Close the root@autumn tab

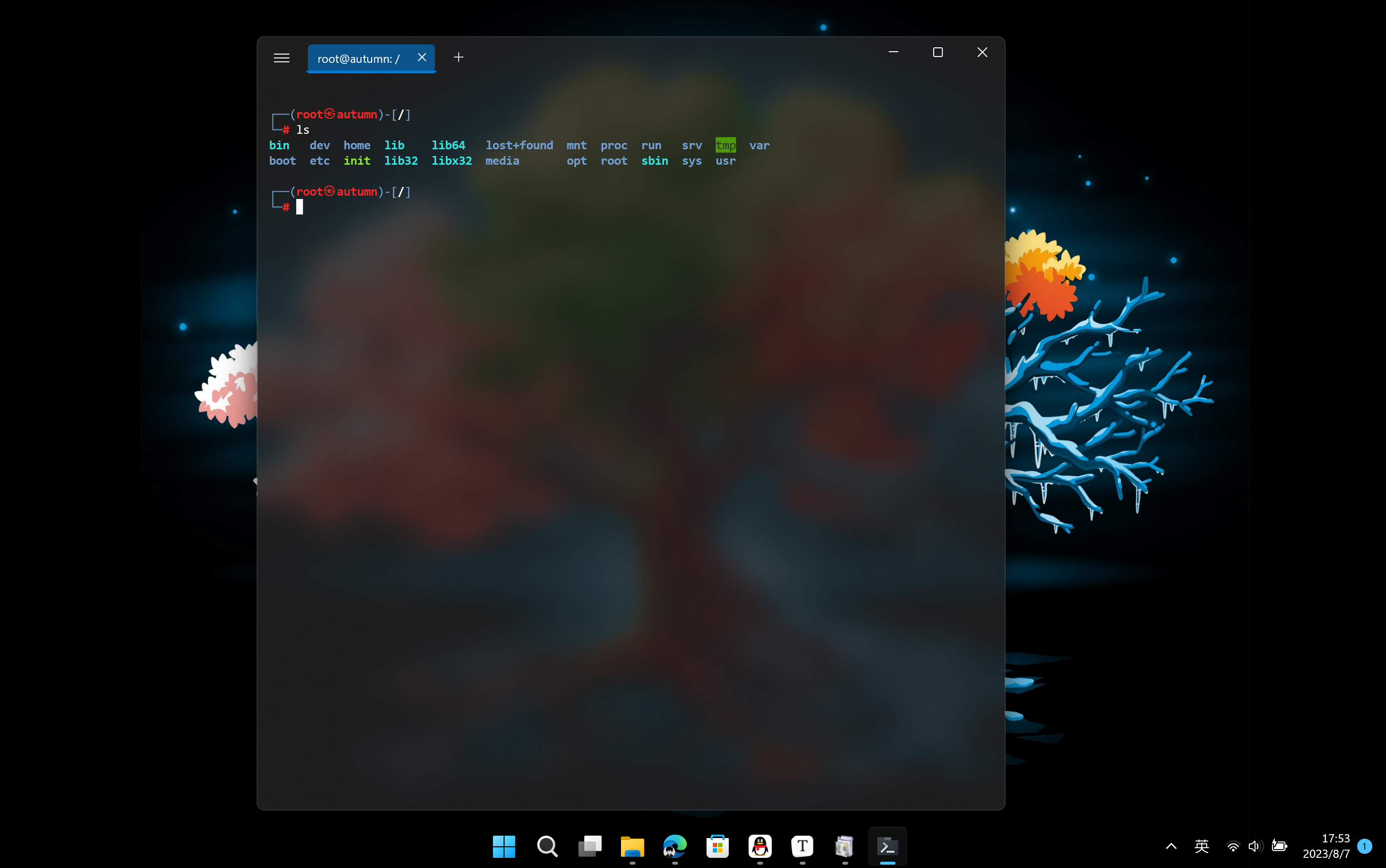421,57
